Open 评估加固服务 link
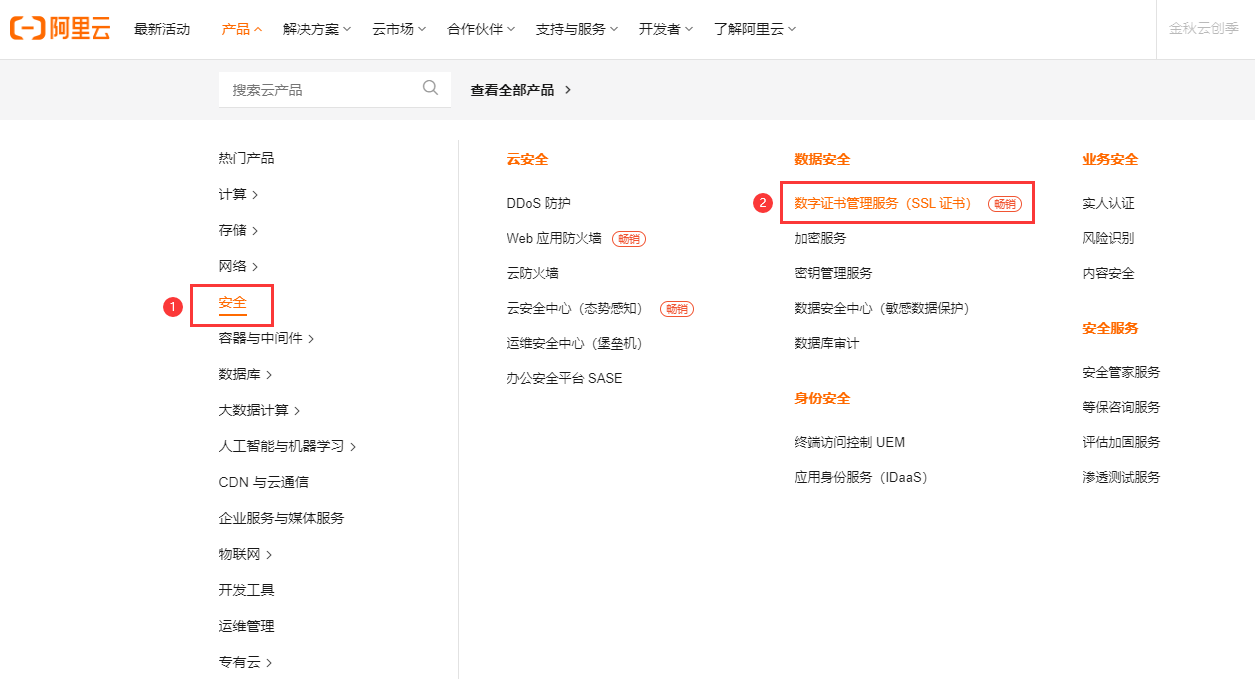Screen dimensions: 1255x679 1121,442
